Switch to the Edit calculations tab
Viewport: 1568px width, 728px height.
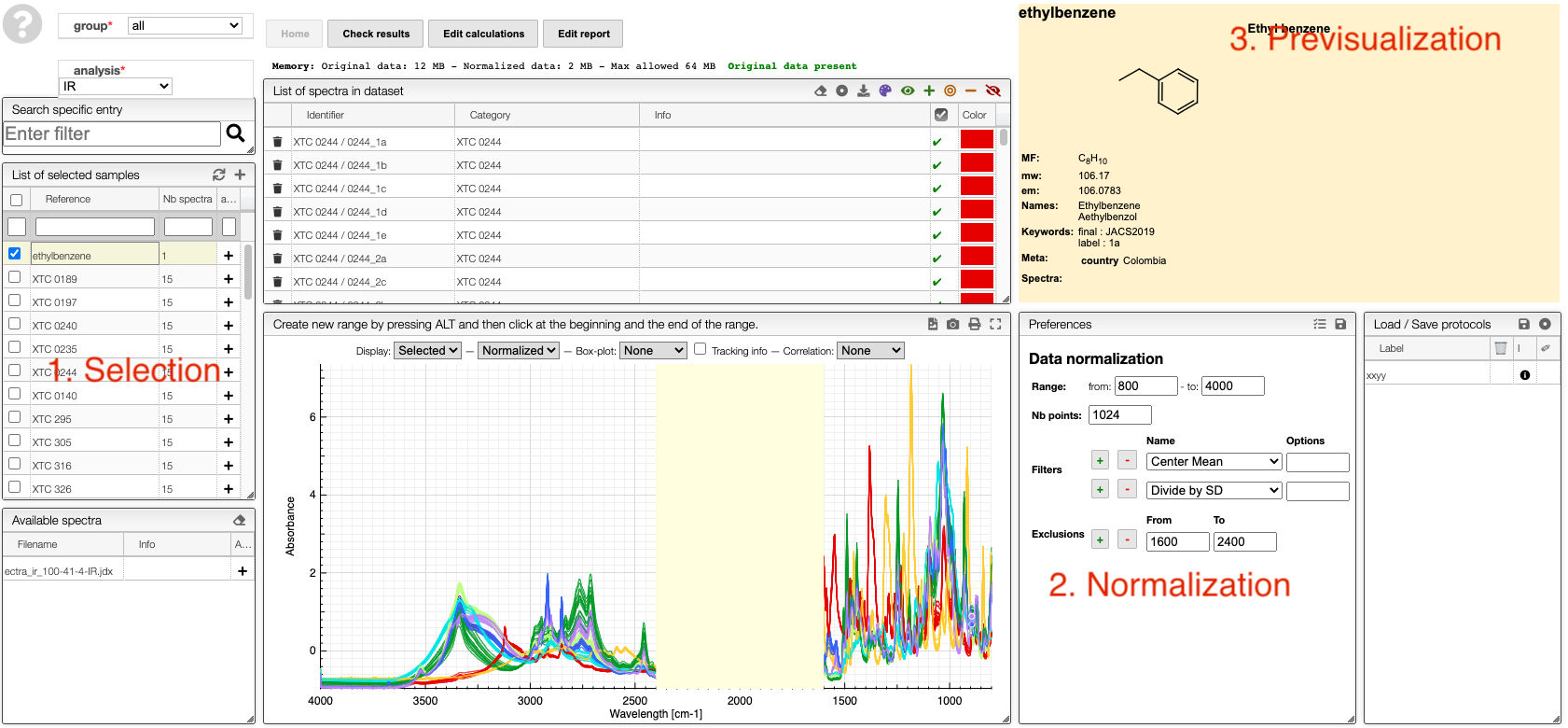pos(483,34)
